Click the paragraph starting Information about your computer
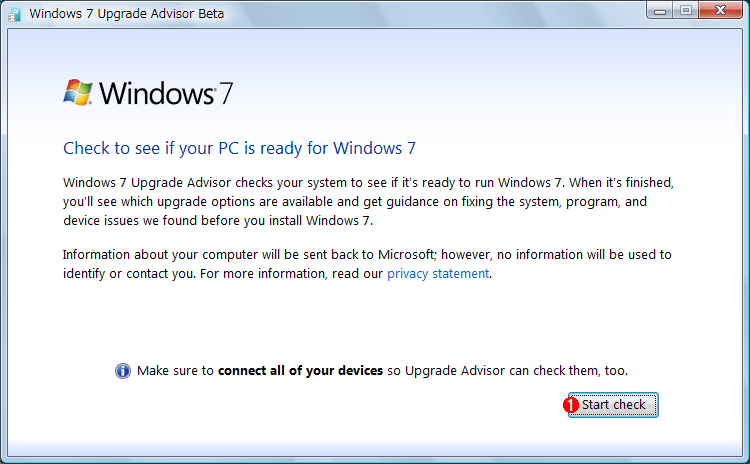The height and width of the screenshot is (464, 750). point(367,264)
